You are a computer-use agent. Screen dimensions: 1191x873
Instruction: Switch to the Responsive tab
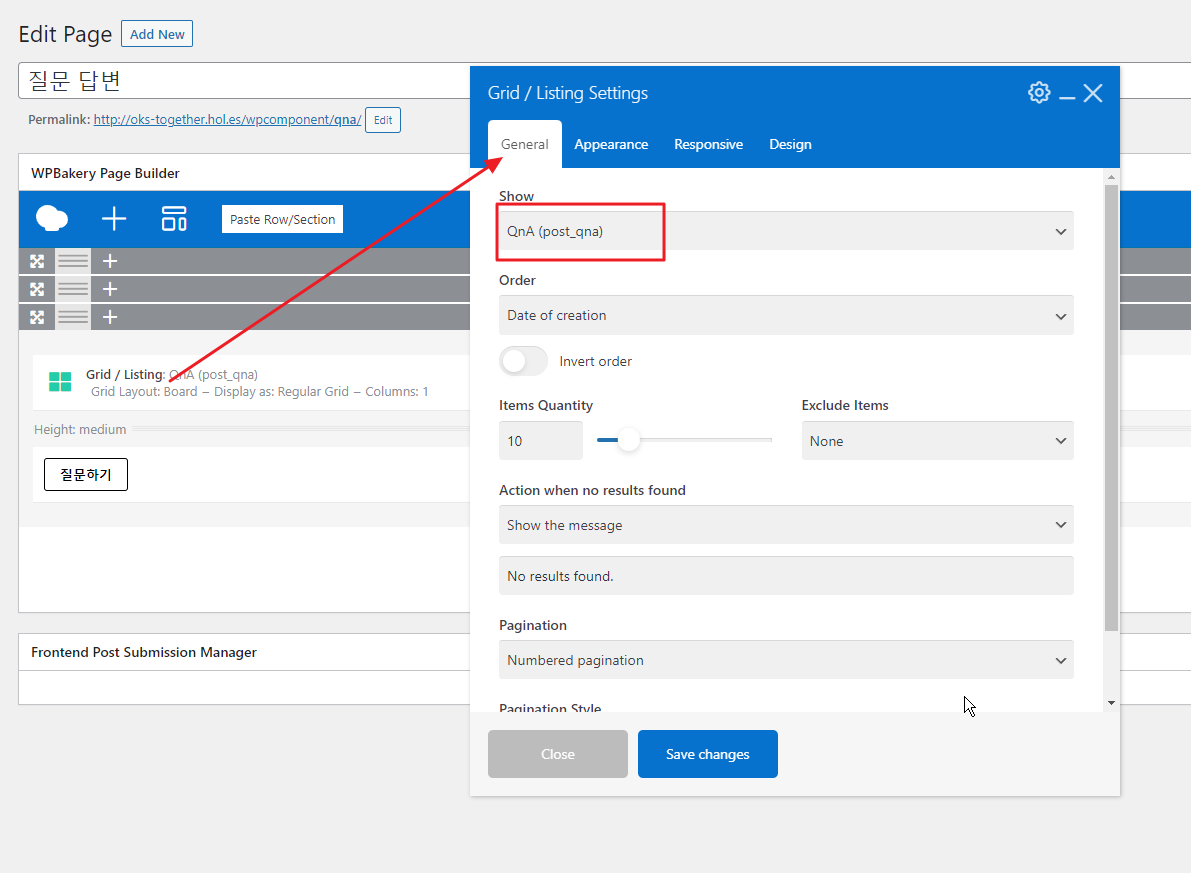(x=708, y=144)
